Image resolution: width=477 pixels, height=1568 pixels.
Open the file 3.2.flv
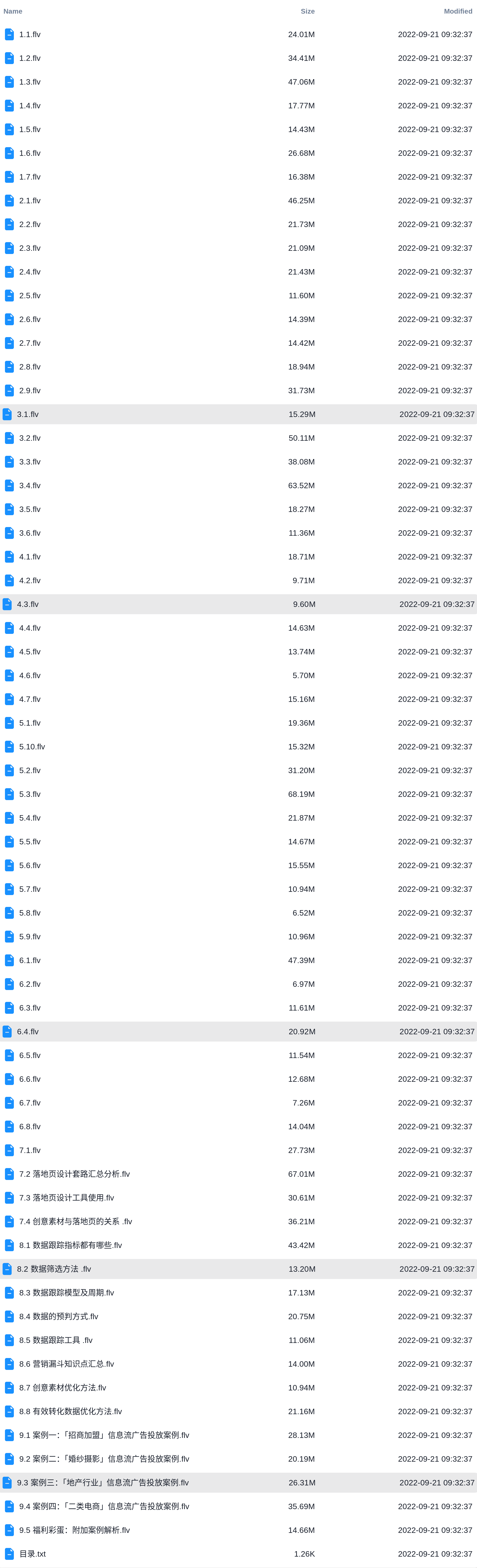(30, 438)
